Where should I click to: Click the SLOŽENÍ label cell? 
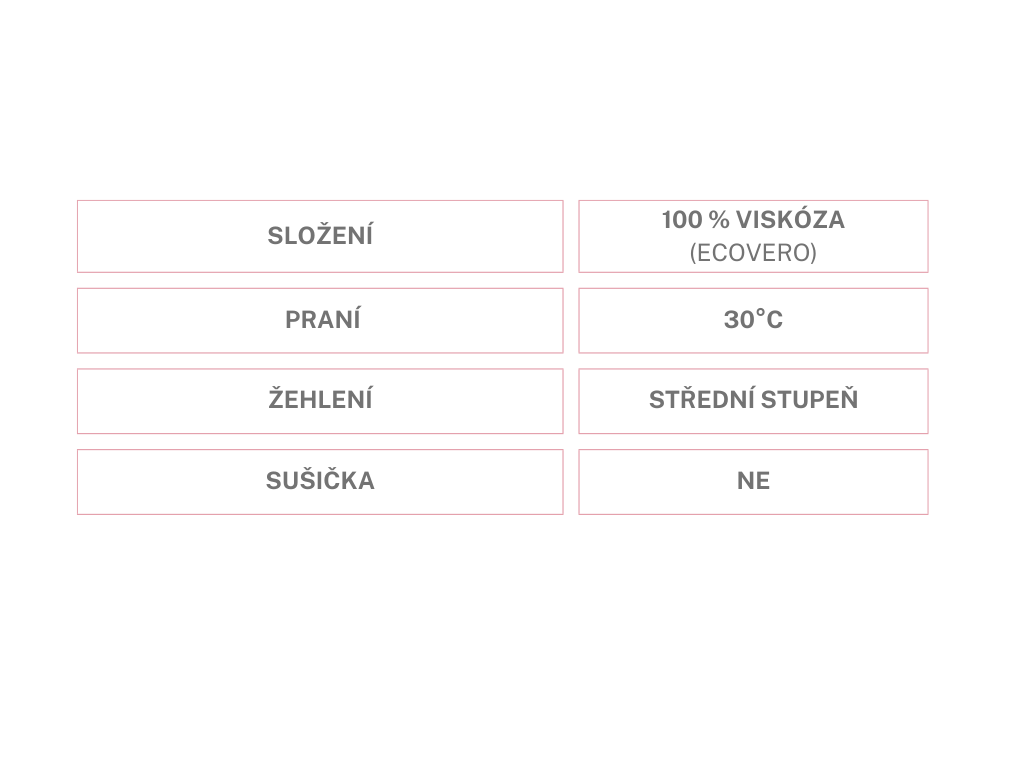320,236
